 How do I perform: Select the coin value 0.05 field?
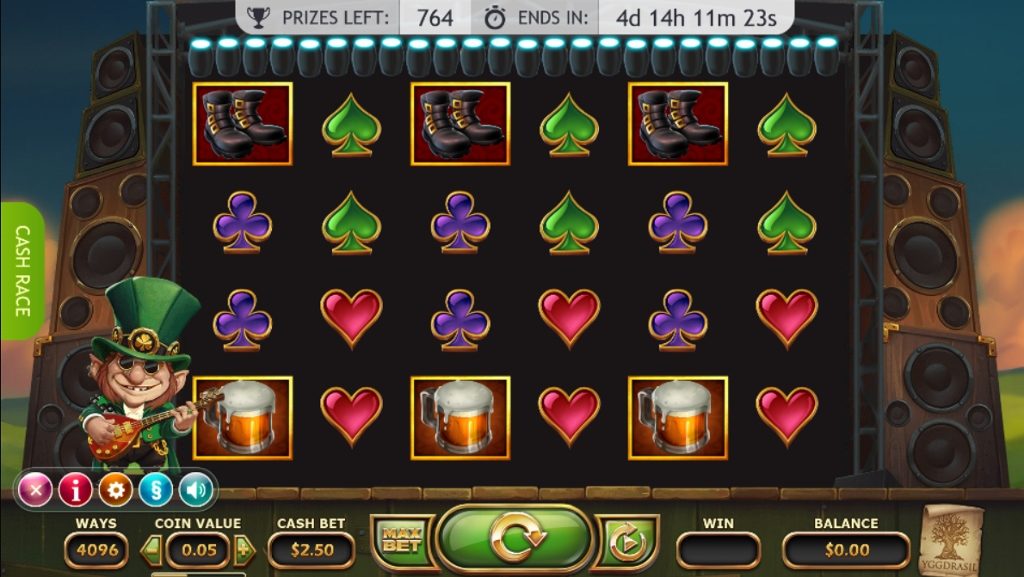pyautogui.click(x=198, y=550)
